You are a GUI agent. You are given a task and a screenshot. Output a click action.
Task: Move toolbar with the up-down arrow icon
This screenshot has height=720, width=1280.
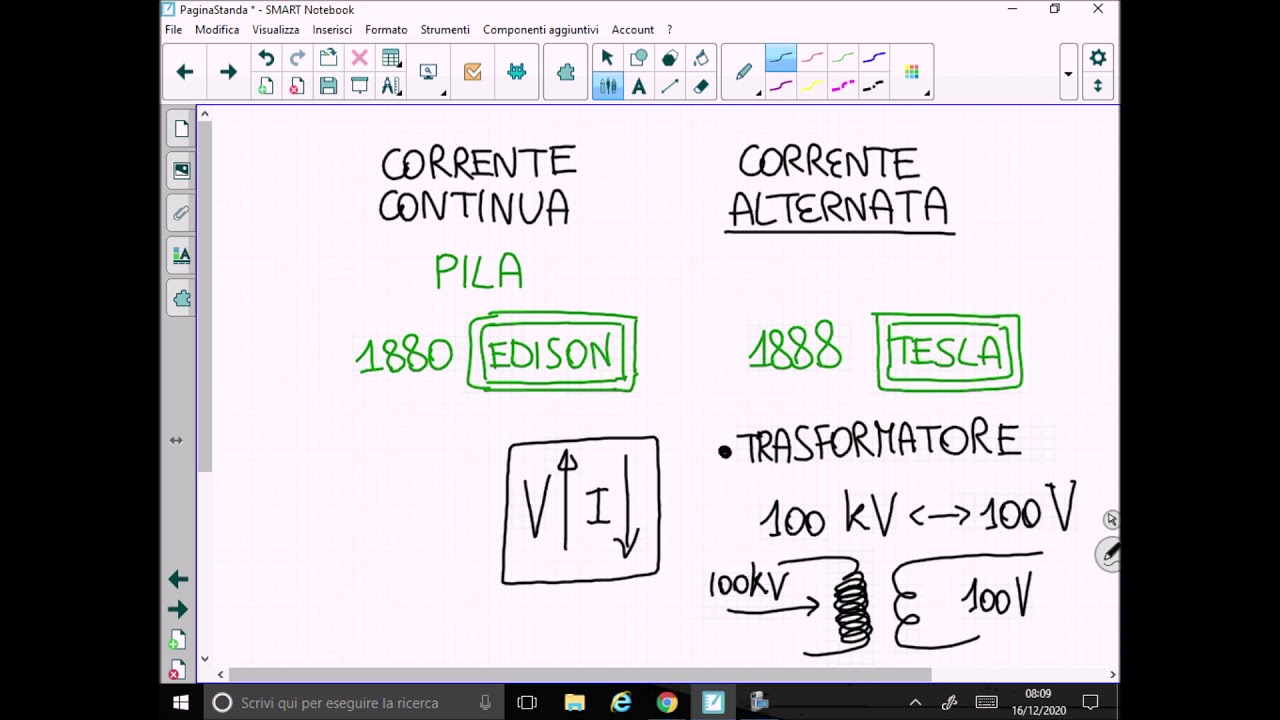[x=1098, y=86]
